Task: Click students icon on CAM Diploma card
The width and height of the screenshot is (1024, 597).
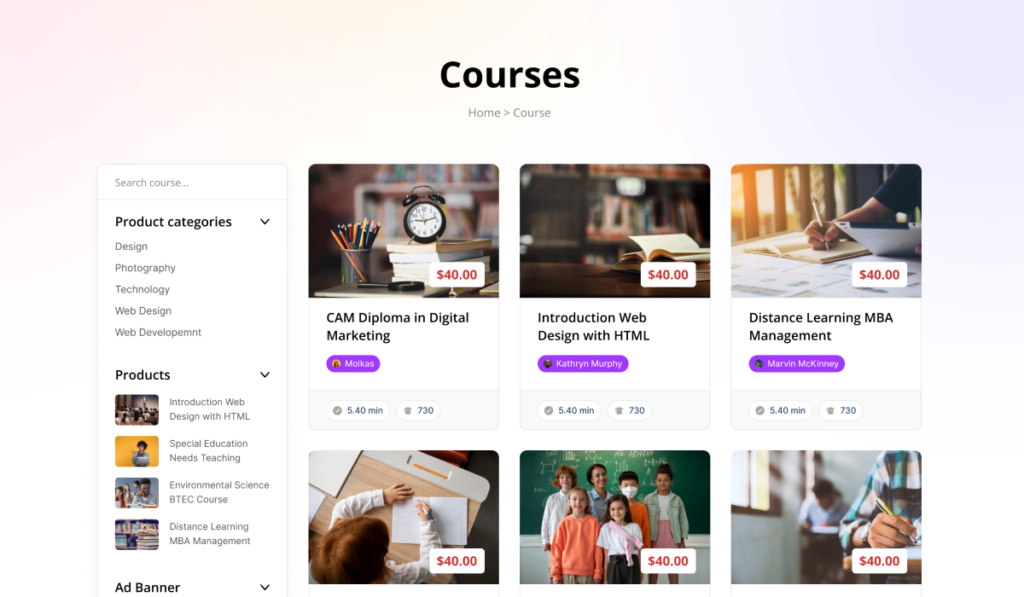Action: click(x=408, y=411)
